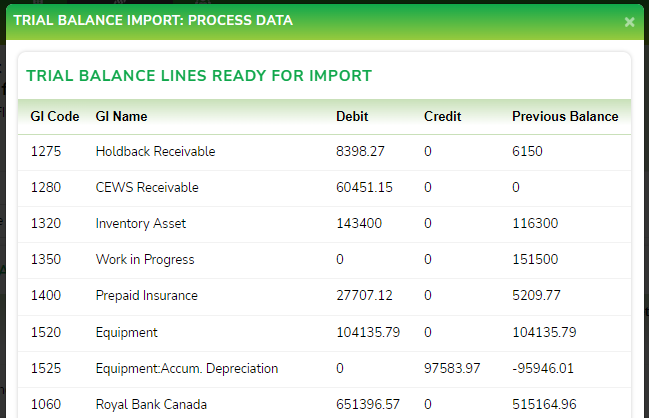Click debit value 8398.27
The height and width of the screenshot is (418, 649).
pos(360,151)
